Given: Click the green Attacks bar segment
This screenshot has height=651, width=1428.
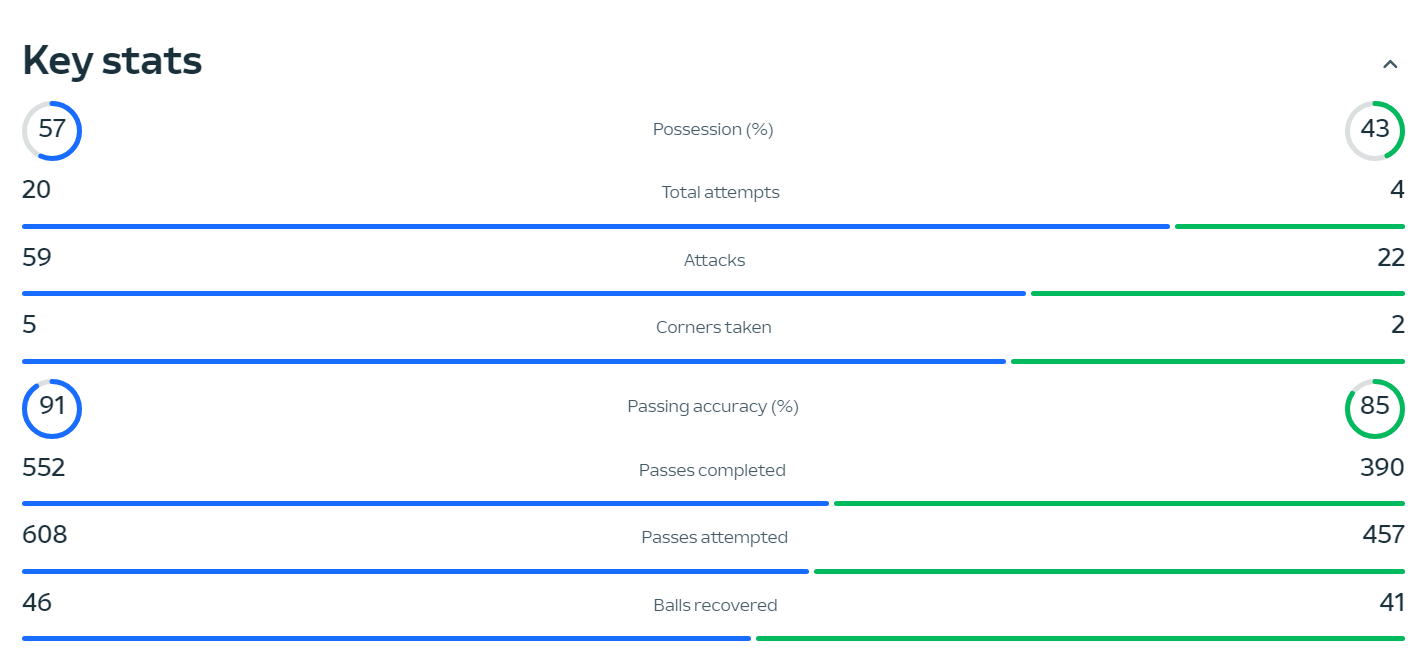Looking at the screenshot, I should pos(1217,294).
